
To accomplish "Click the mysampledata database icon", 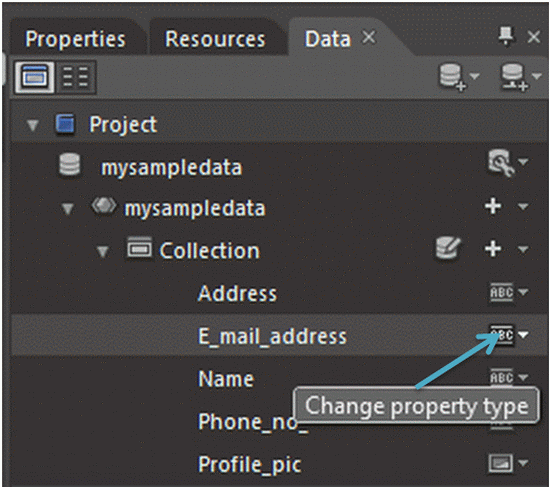I will [69, 165].
